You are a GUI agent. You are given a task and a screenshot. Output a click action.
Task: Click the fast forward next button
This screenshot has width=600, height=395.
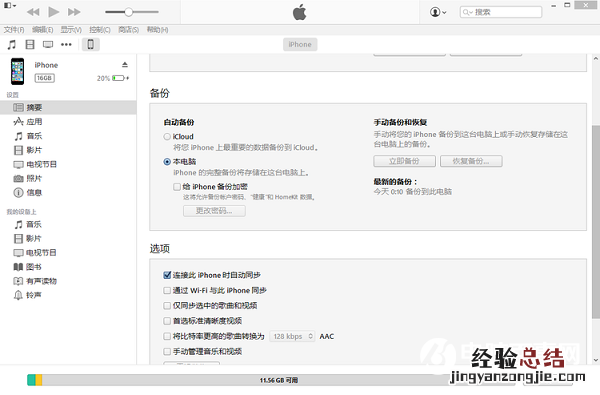74,12
